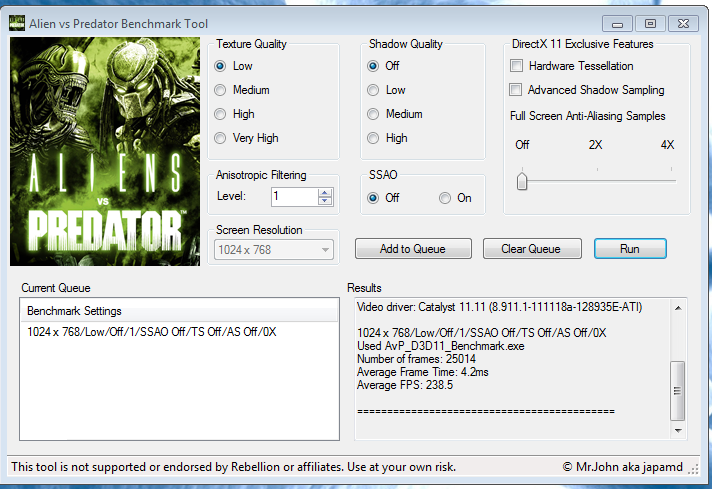Click the results scrollbar thumb
712x489 pixels.
677,391
